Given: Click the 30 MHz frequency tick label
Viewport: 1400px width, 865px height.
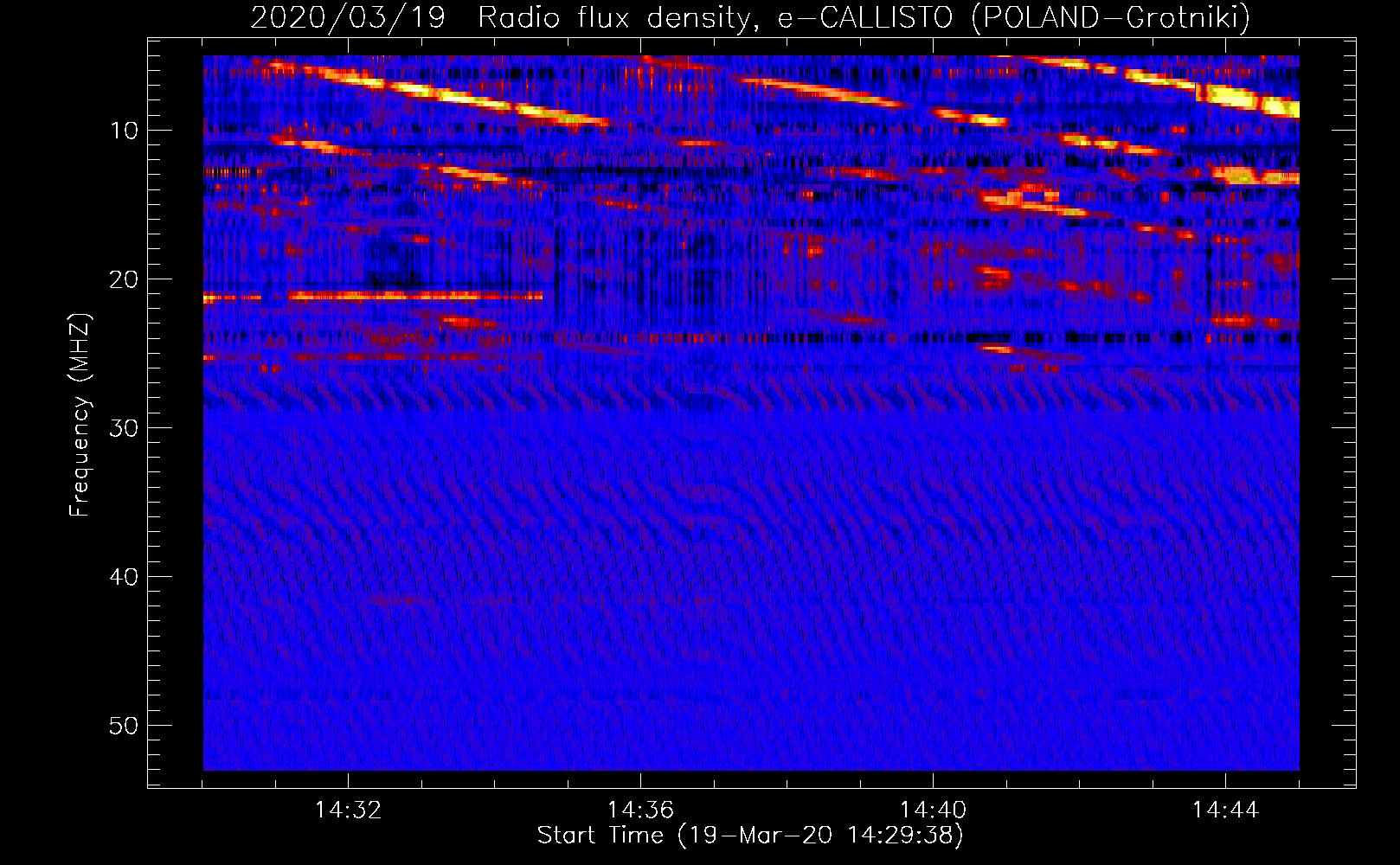Looking at the screenshot, I should 125,428.
